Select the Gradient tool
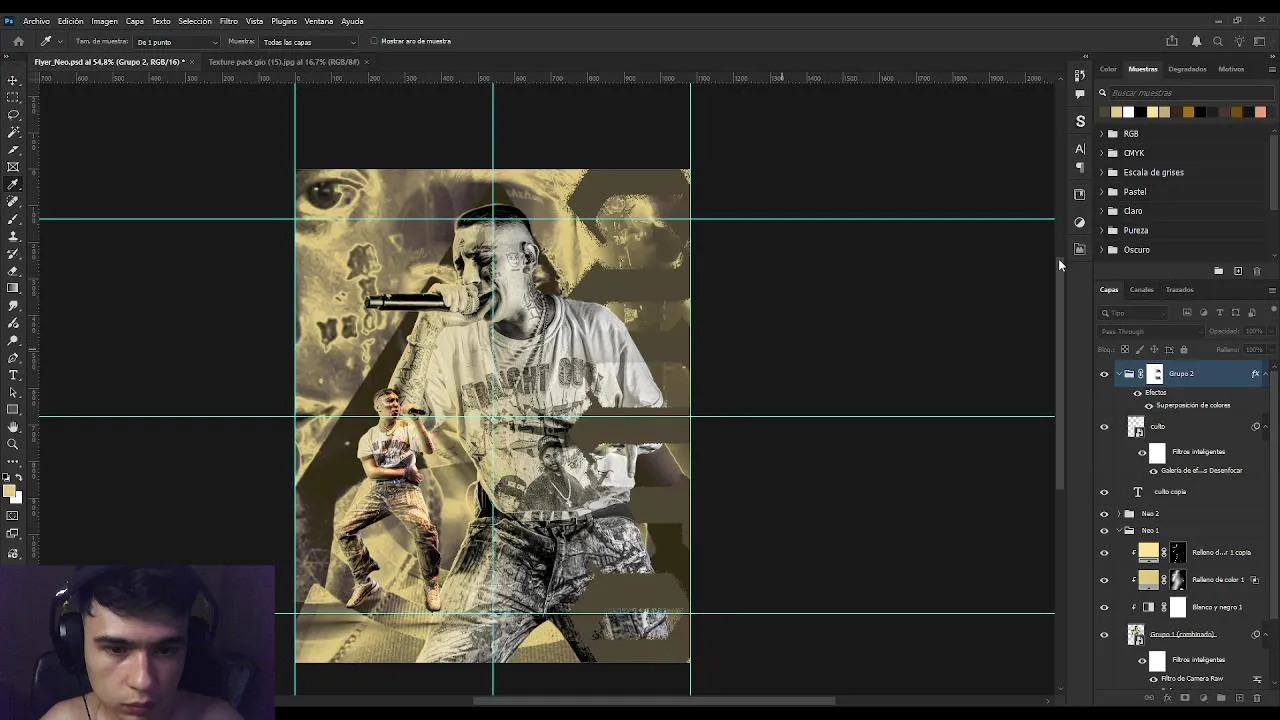 click(13, 288)
